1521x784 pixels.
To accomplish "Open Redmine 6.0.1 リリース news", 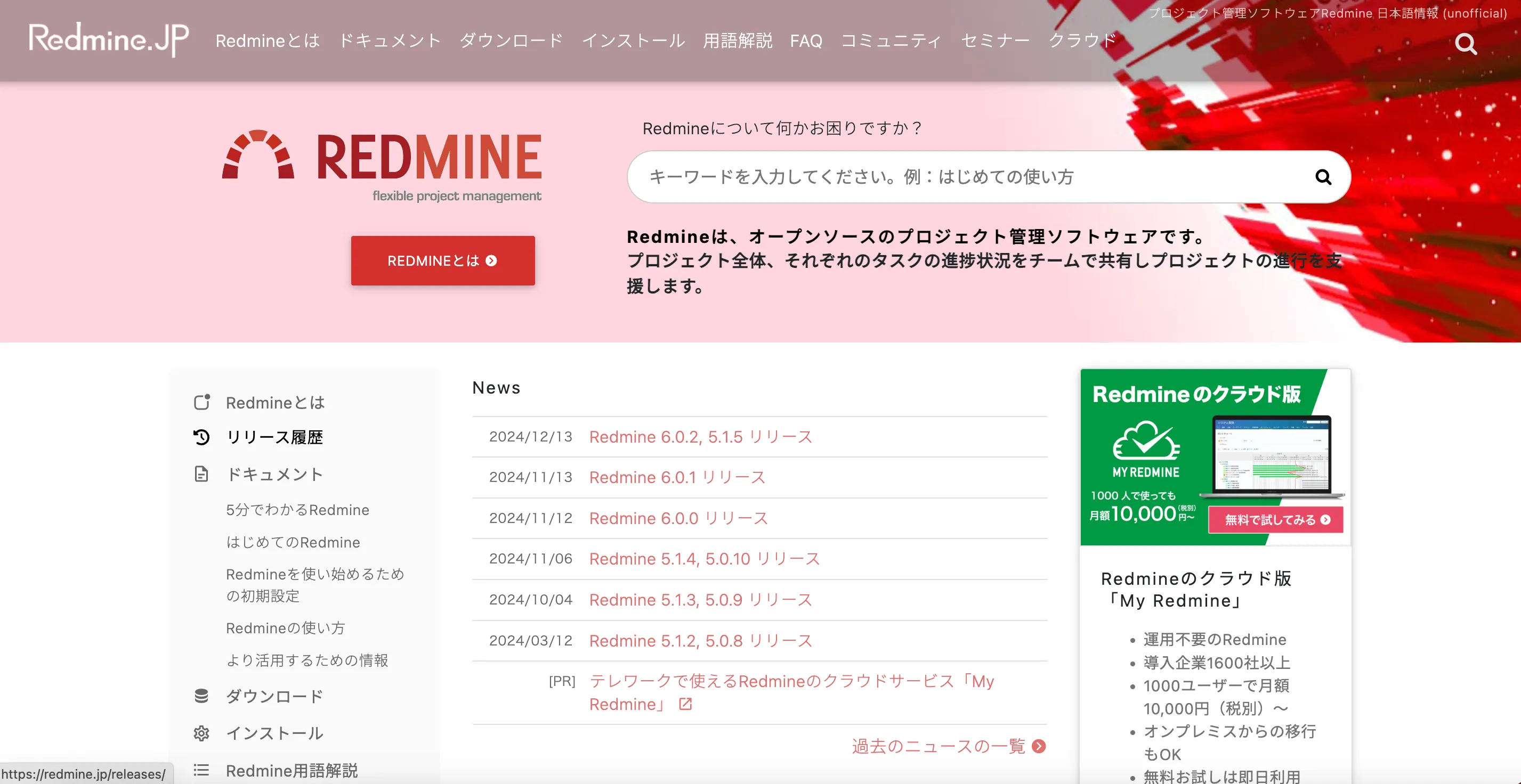I will [x=677, y=477].
